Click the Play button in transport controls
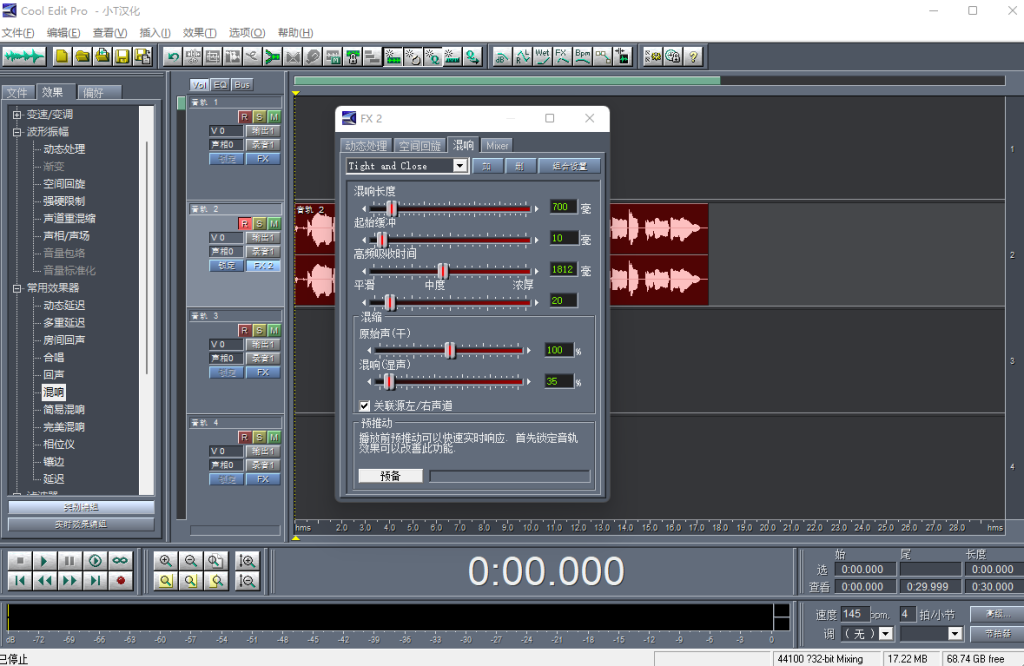Image resolution: width=1024 pixels, height=666 pixels. click(x=44, y=561)
